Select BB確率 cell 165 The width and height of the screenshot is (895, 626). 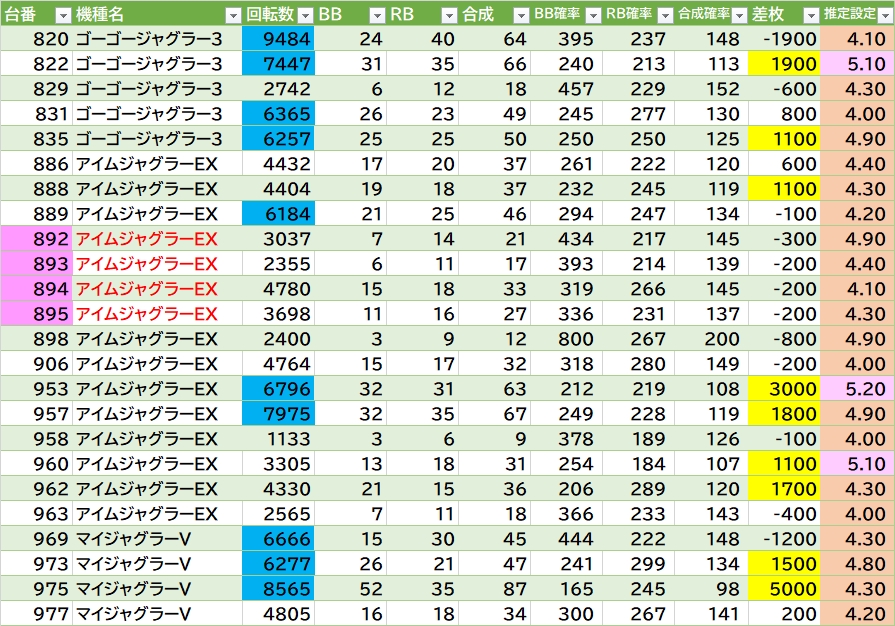click(566, 589)
